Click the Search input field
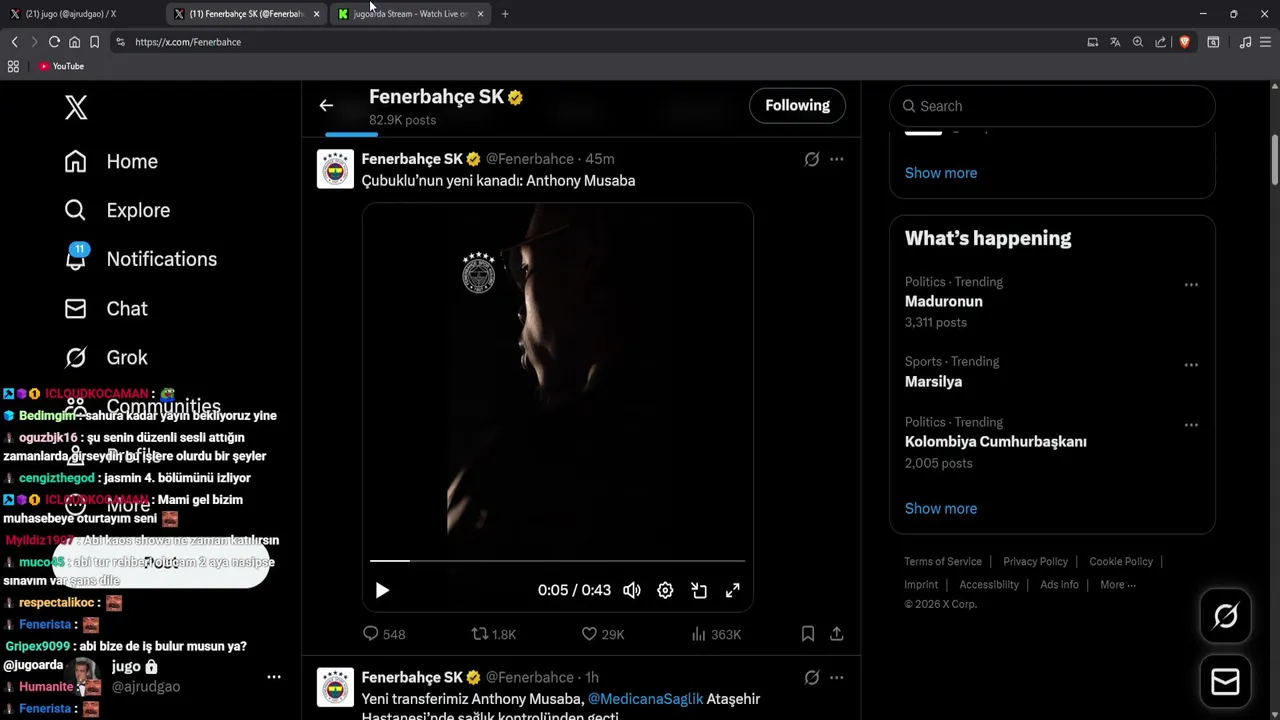This screenshot has width=1280, height=720. pyautogui.click(x=1052, y=106)
